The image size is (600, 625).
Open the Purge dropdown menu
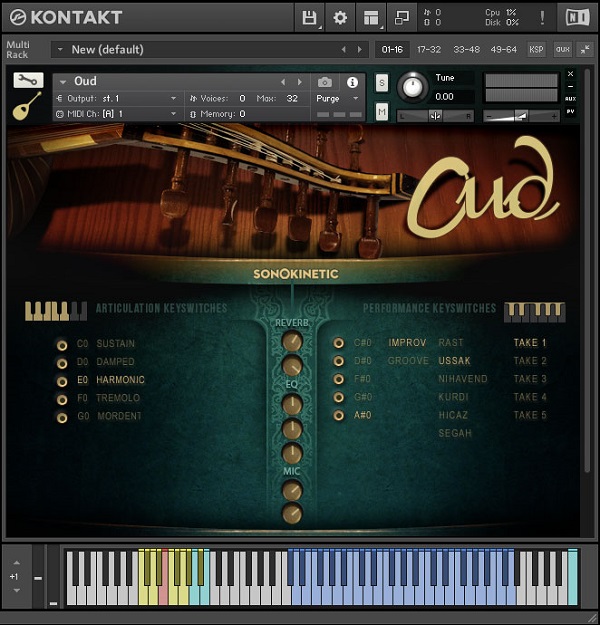pyautogui.click(x=337, y=98)
